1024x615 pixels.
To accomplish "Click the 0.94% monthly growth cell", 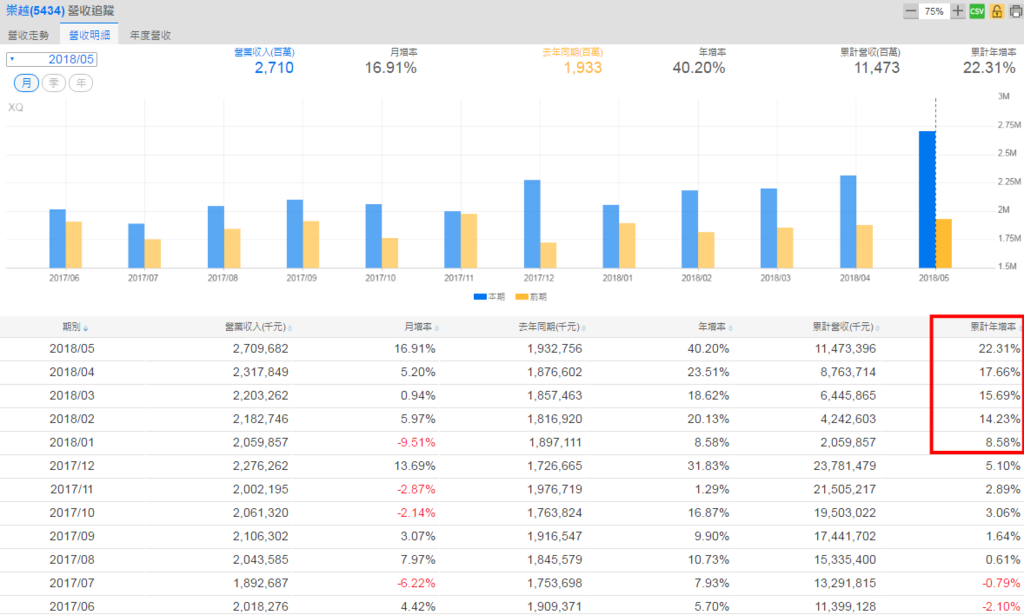I will pyautogui.click(x=418, y=396).
